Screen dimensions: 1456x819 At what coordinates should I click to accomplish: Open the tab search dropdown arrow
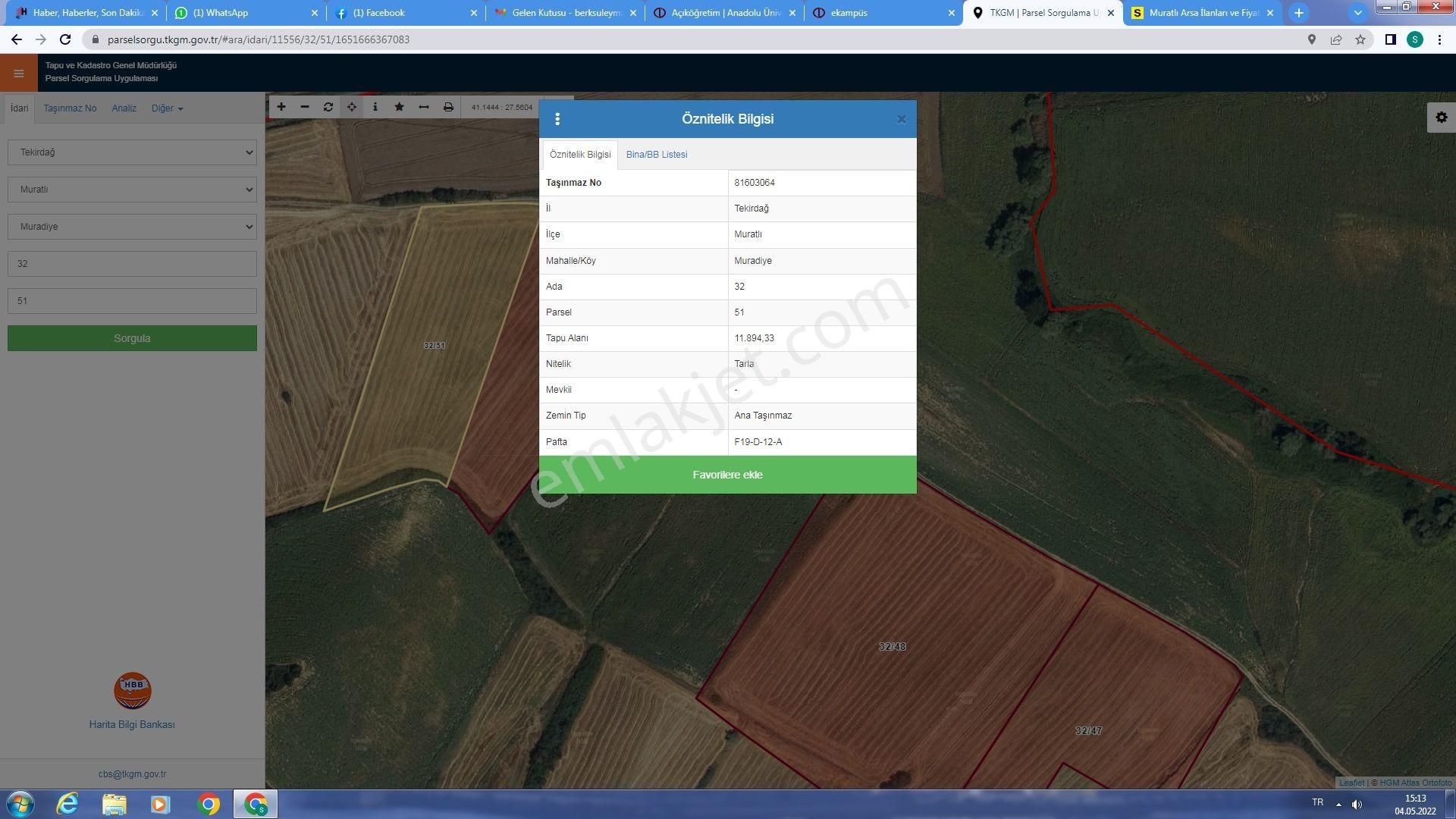pos(1358,13)
